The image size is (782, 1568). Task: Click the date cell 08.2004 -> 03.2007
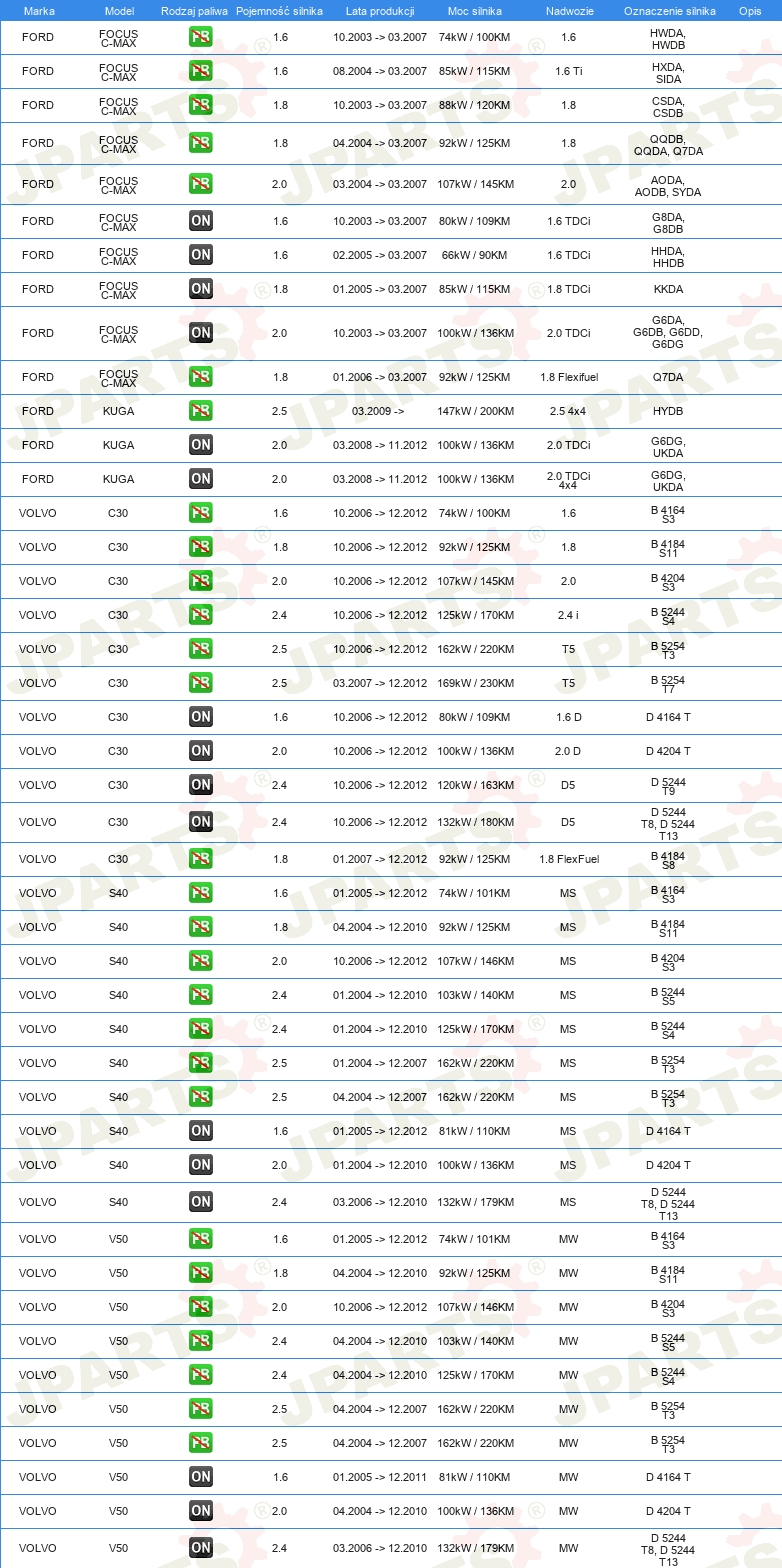(x=380, y=72)
